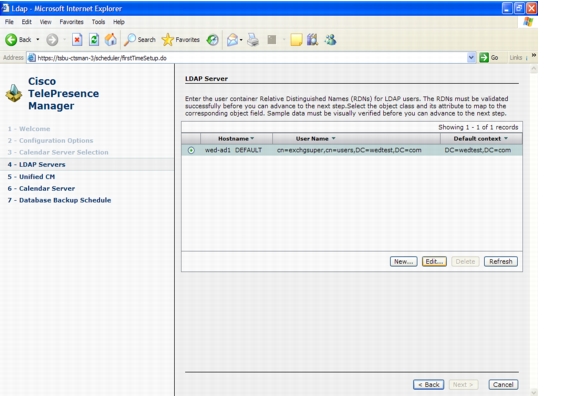
Task: Click the New... button
Action: pos(403,261)
